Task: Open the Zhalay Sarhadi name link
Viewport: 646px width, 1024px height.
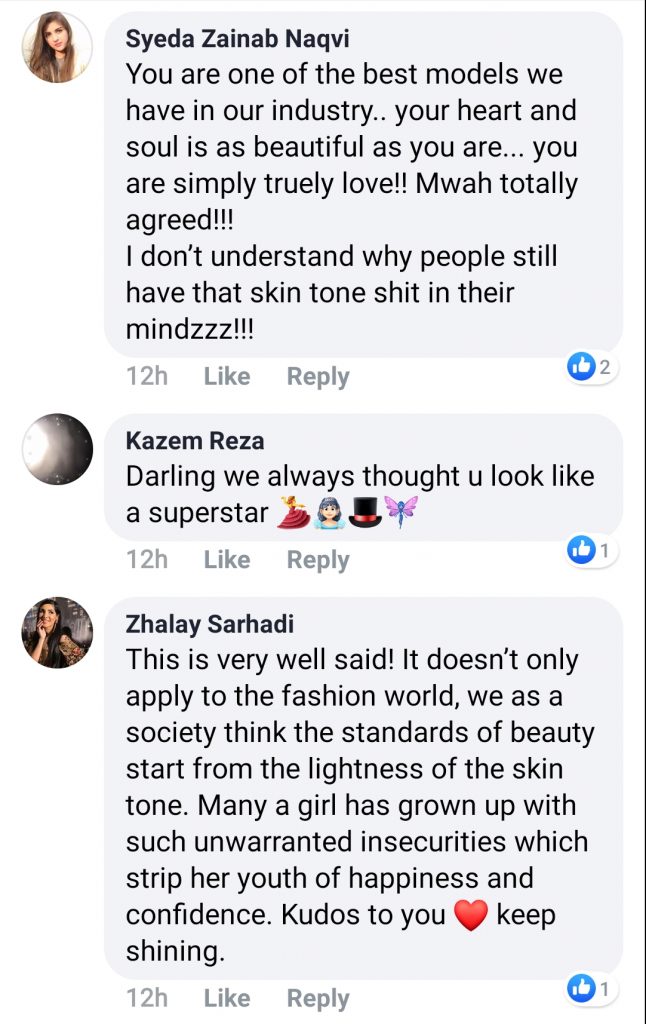Action: pyautogui.click(x=208, y=625)
